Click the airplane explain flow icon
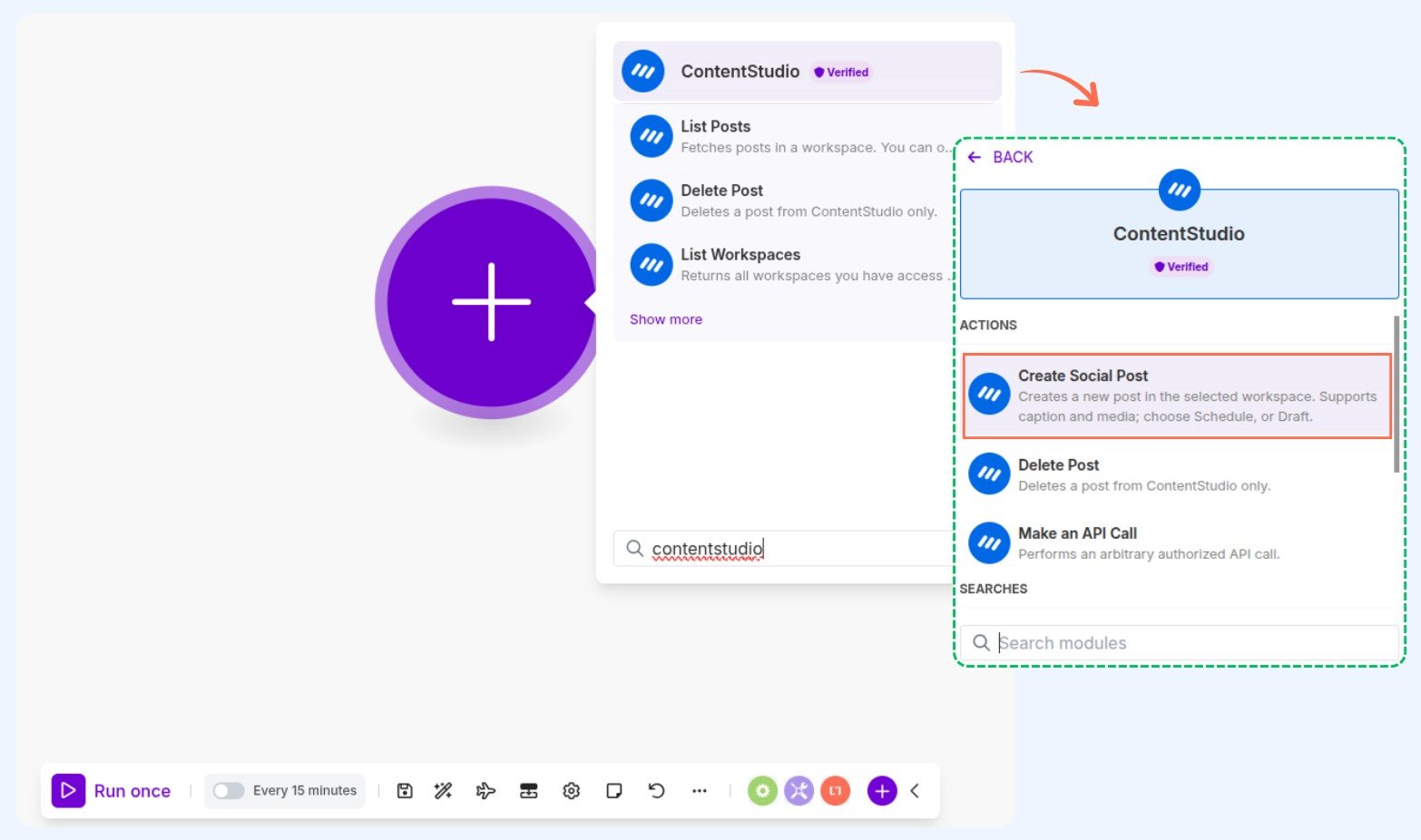The width and height of the screenshot is (1421, 840). click(485, 791)
